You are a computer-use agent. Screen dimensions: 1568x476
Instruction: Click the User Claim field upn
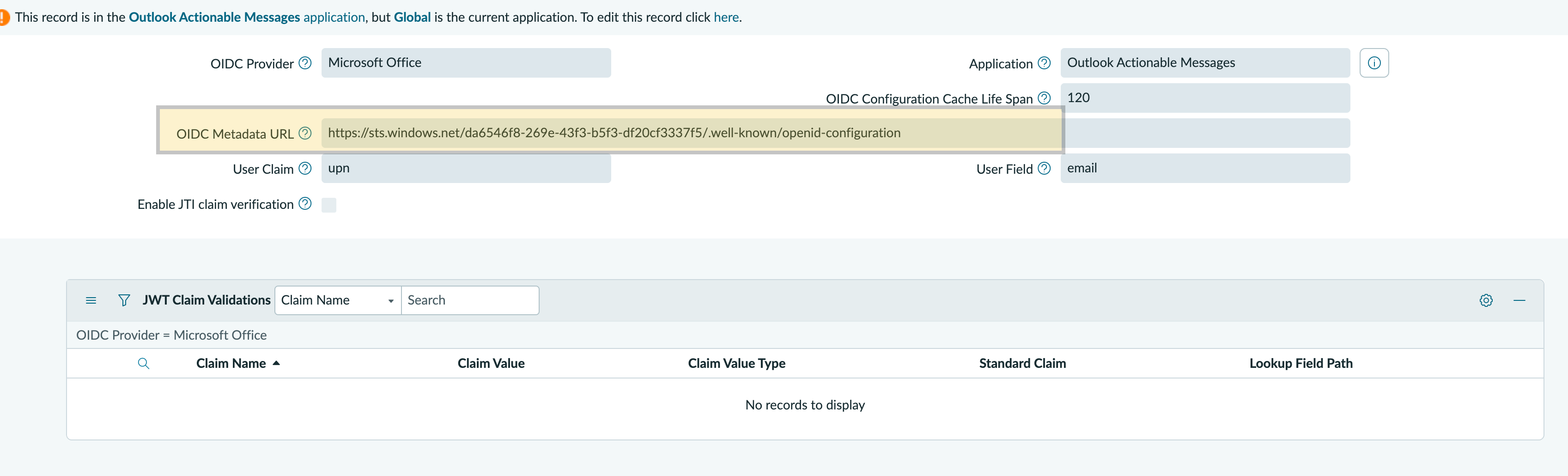click(x=466, y=169)
